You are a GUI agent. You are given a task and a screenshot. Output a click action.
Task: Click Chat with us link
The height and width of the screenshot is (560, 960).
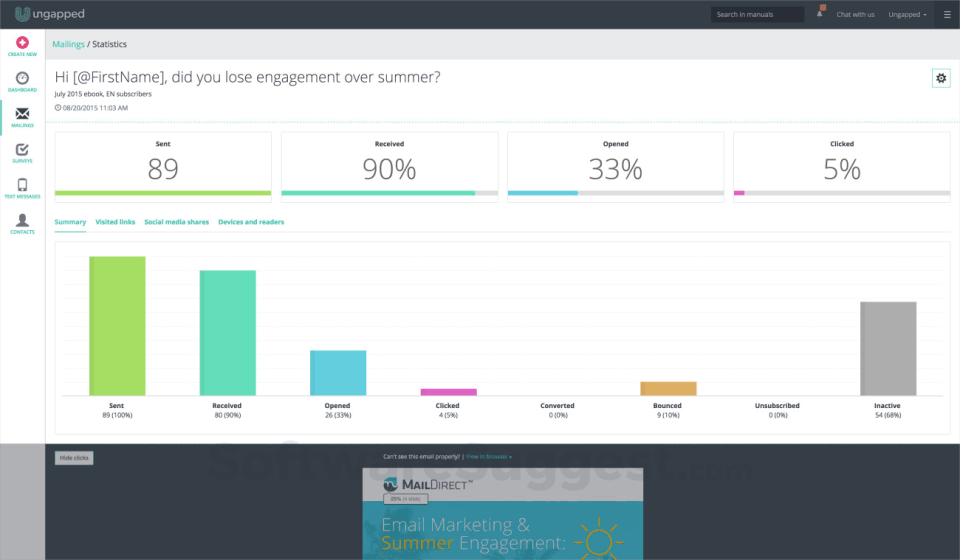click(855, 14)
